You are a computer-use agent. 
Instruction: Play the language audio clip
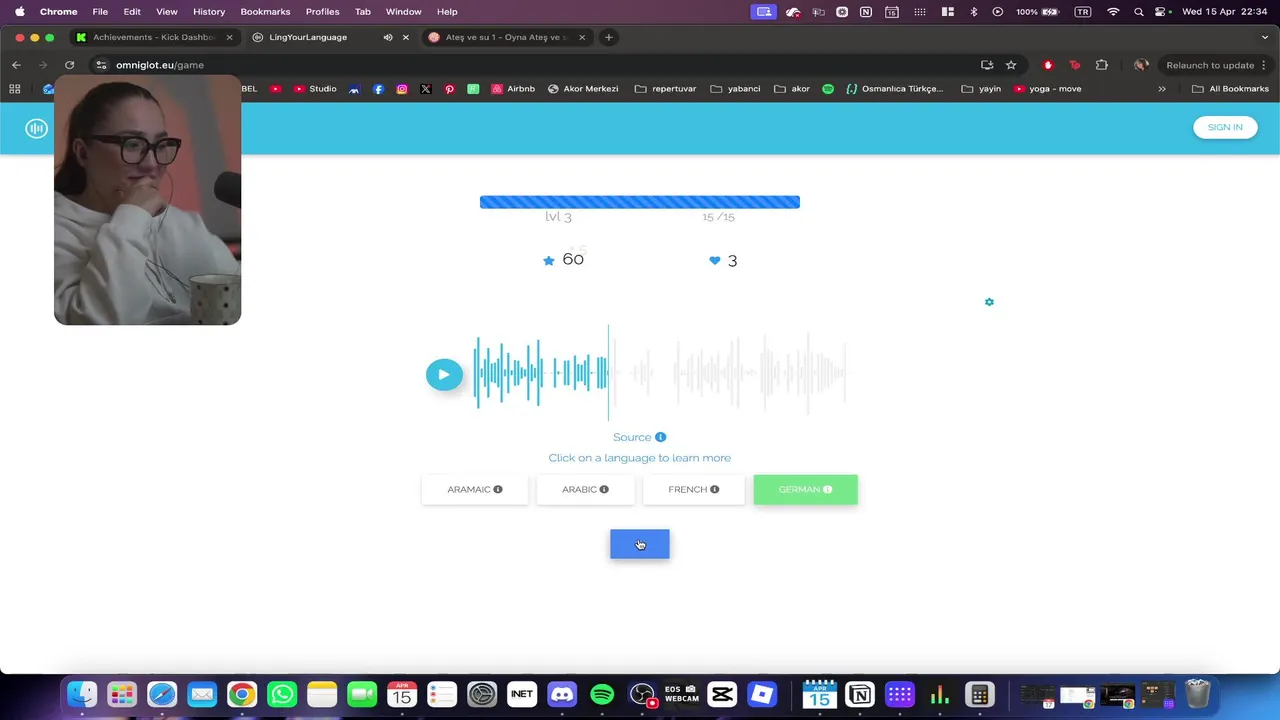click(x=444, y=374)
